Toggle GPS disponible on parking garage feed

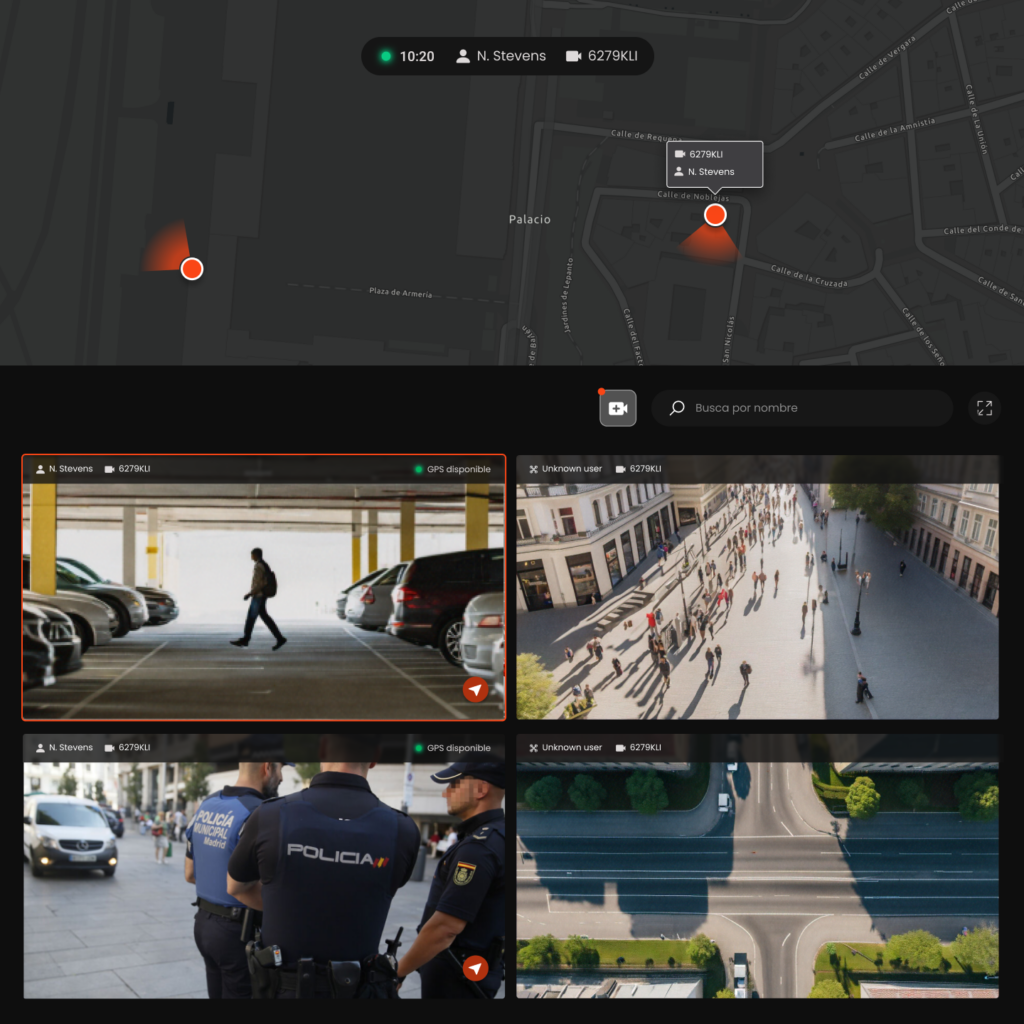point(453,469)
